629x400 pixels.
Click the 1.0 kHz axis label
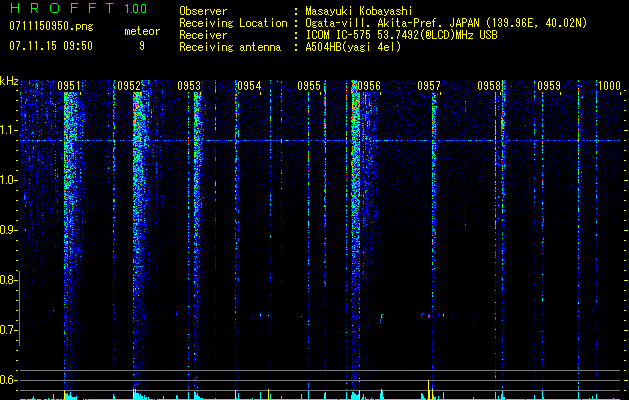[x=8, y=180]
